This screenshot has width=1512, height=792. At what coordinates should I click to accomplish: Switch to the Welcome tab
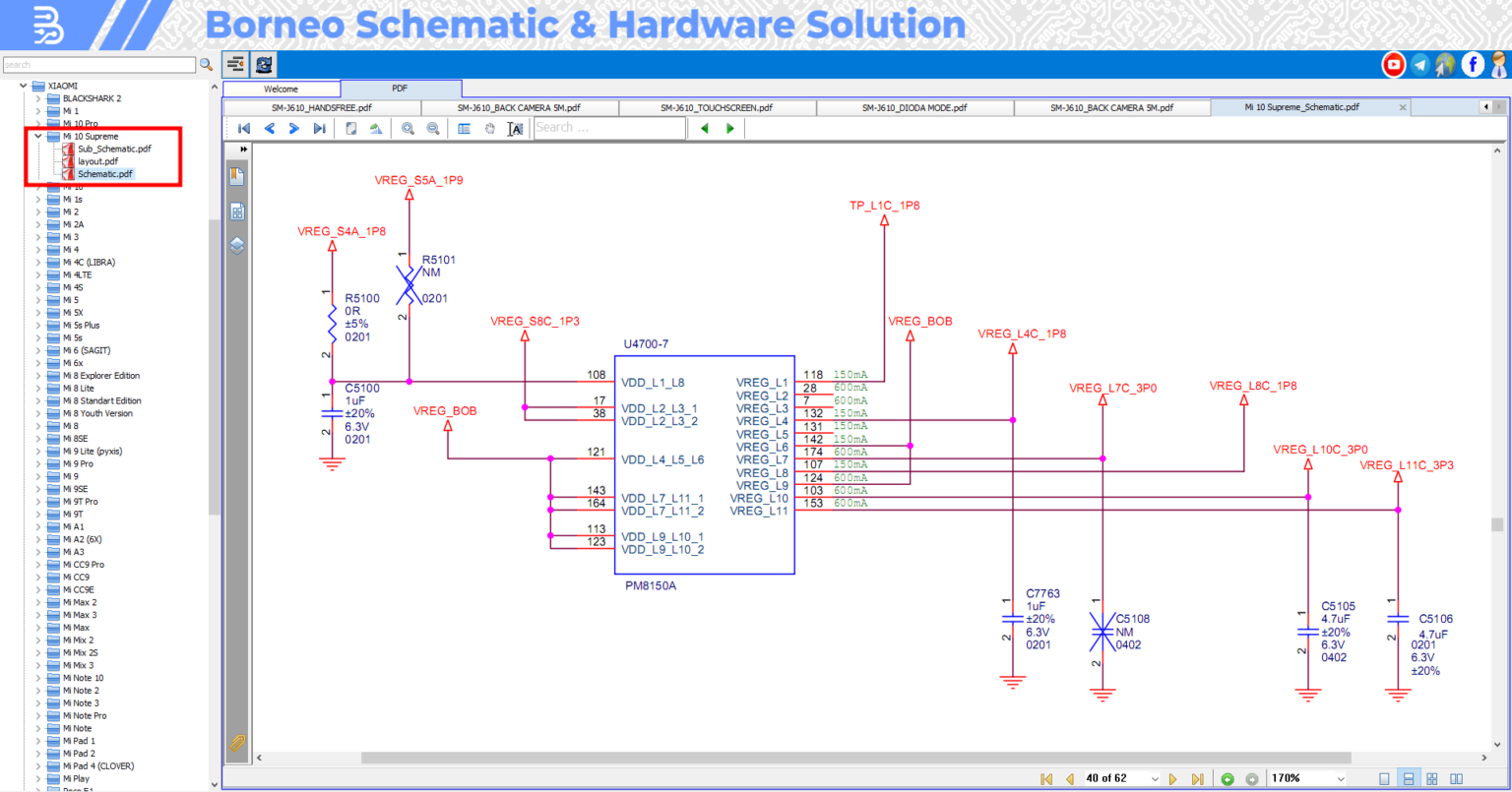(x=281, y=88)
